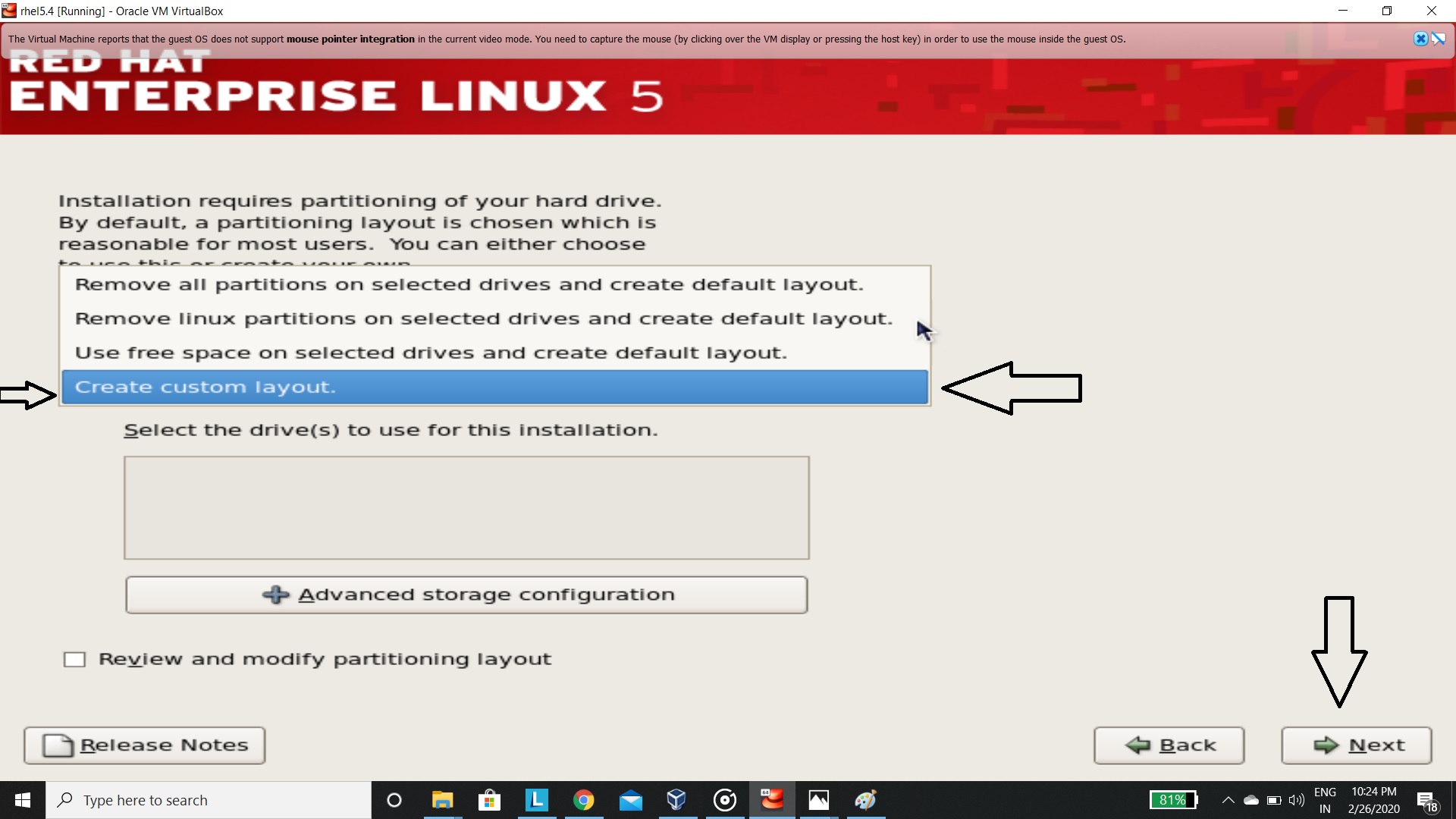The width and height of the screenshot is (1456, 819).
Task: Go Back to previous installer step
Action: [x=1169, y=745]
